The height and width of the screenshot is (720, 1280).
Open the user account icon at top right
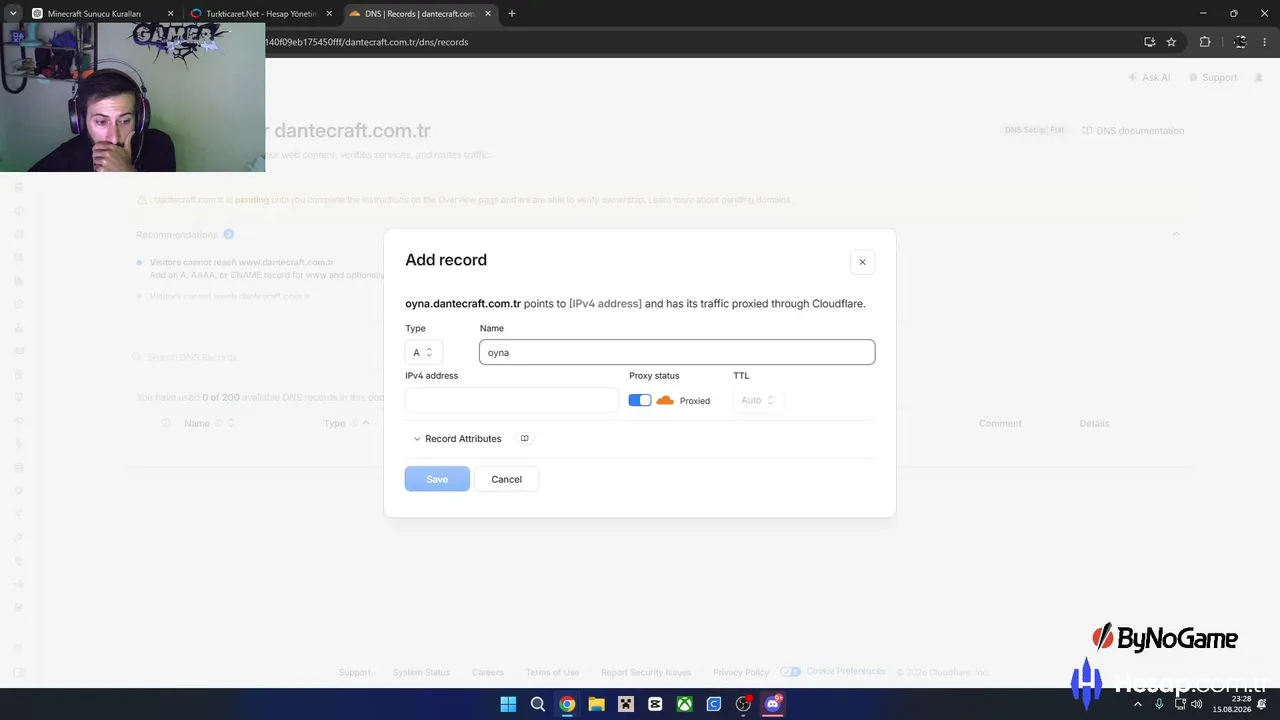pyautogui.click(x=1259, y=77)
